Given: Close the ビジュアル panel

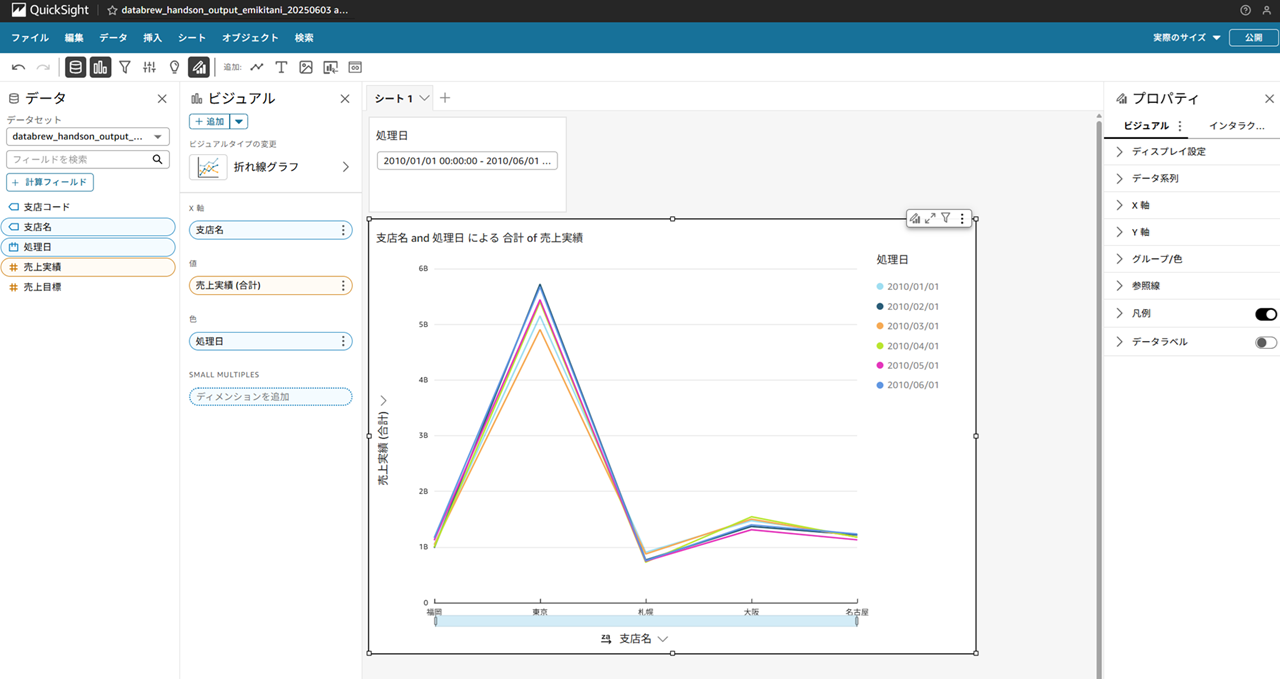Looking at the screenshot, I should click(345, 99).
